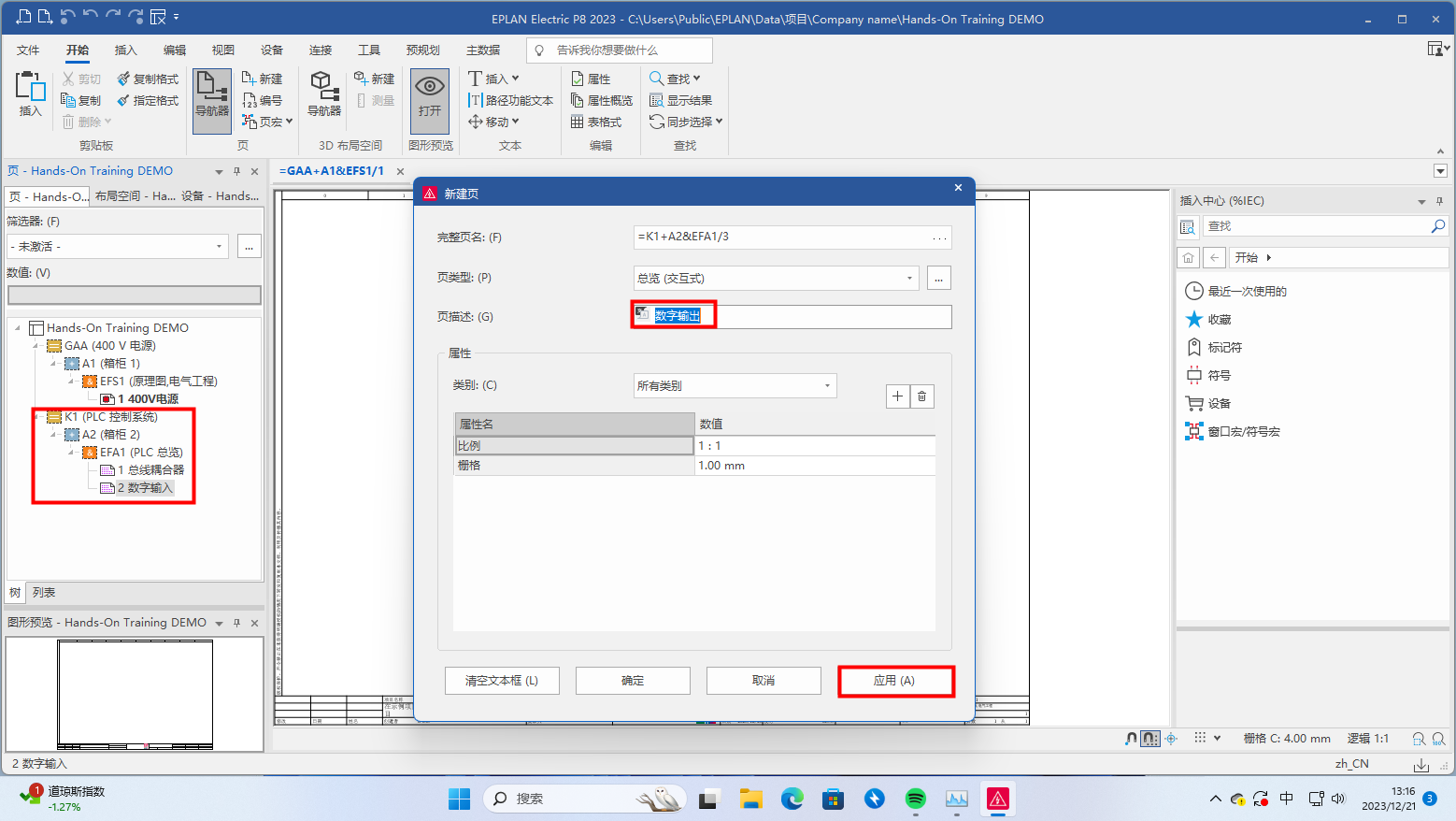Switch to the 视图 ribbon tab

point(222,50)
